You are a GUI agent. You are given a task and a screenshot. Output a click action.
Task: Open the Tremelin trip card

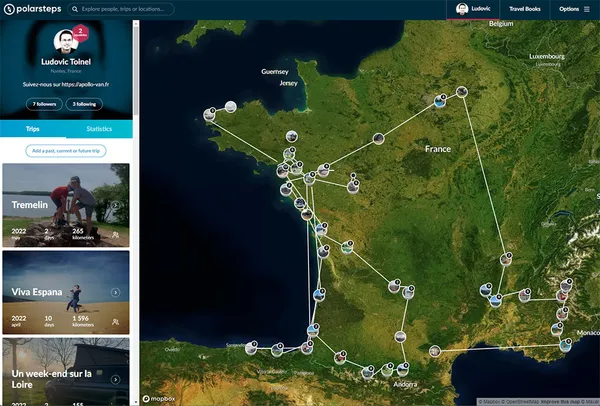point(66,205)
